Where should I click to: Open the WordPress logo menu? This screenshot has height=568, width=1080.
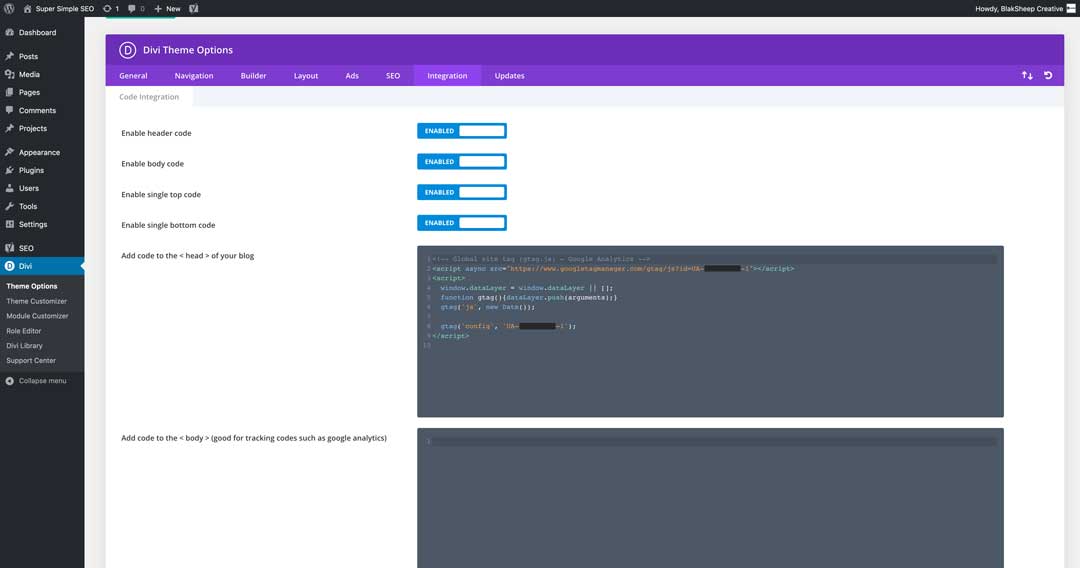(x=9, y=8)
